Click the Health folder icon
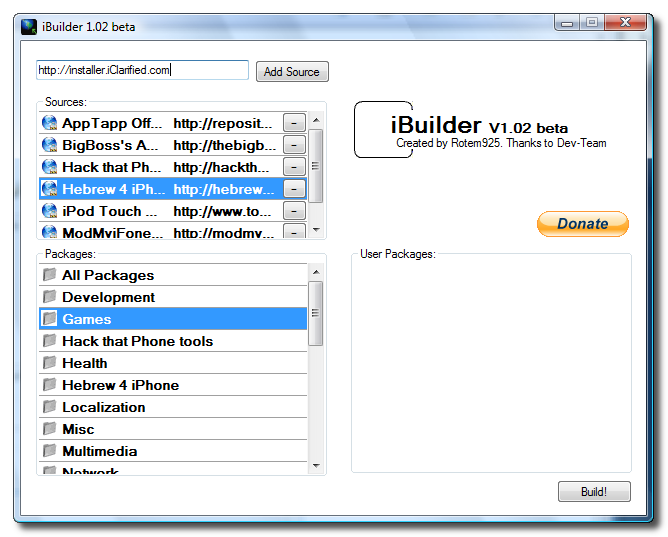Image resolution: width=668 pixels, height=537 pixels. pos(49,363)
